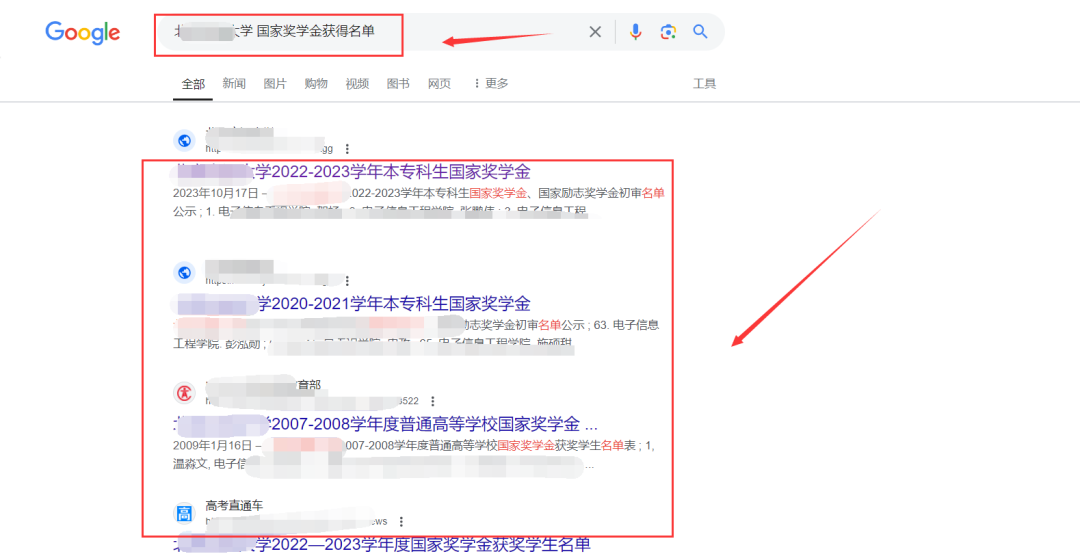
Task: Click the 高考直通车 blue favicon
Action: [184, 514]
